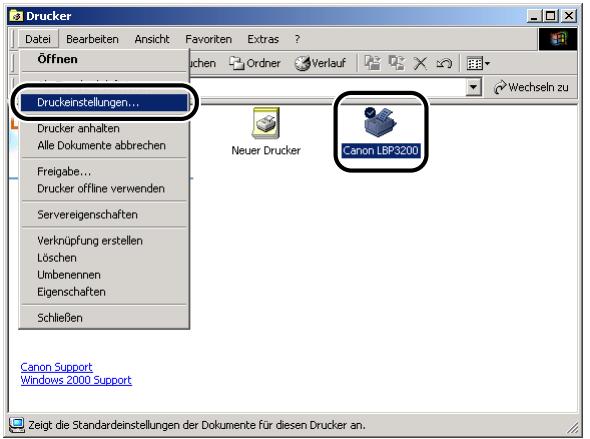This screenshot has height=439, width=590.
Task: Select Alle Dokumente abbrechen
Action: pyautogui.click(x=104, y=146)
